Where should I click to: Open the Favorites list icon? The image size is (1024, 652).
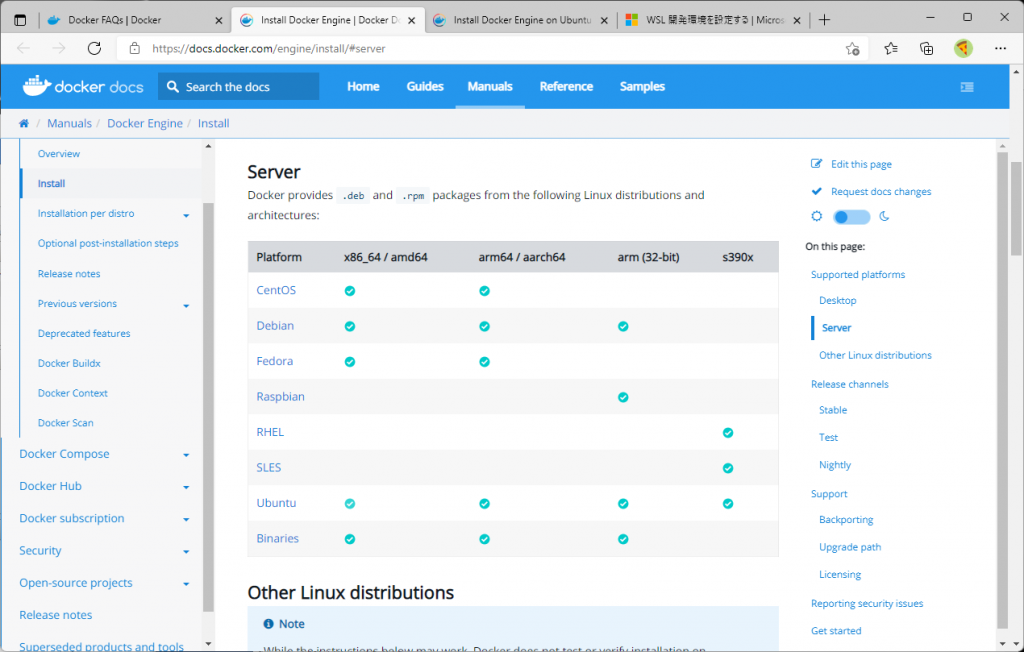pos(891,48)
